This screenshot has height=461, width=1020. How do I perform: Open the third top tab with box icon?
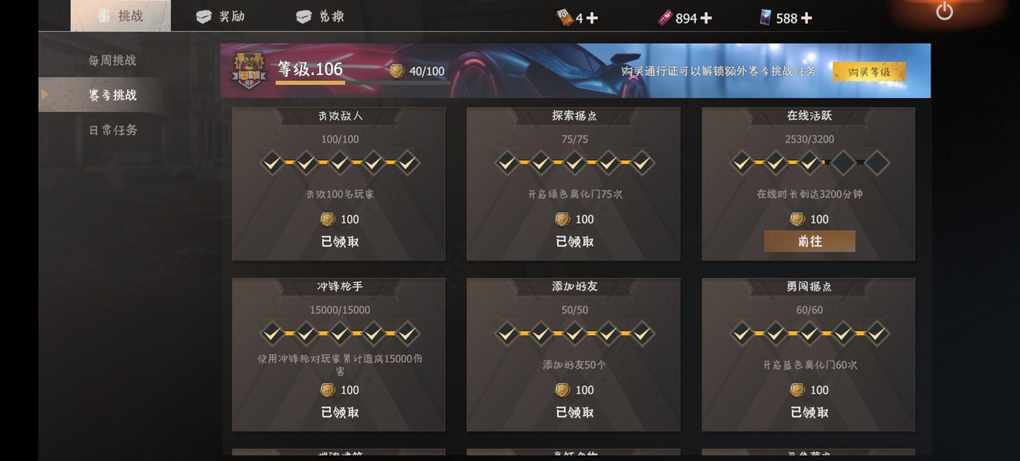(x=320, y=17)
